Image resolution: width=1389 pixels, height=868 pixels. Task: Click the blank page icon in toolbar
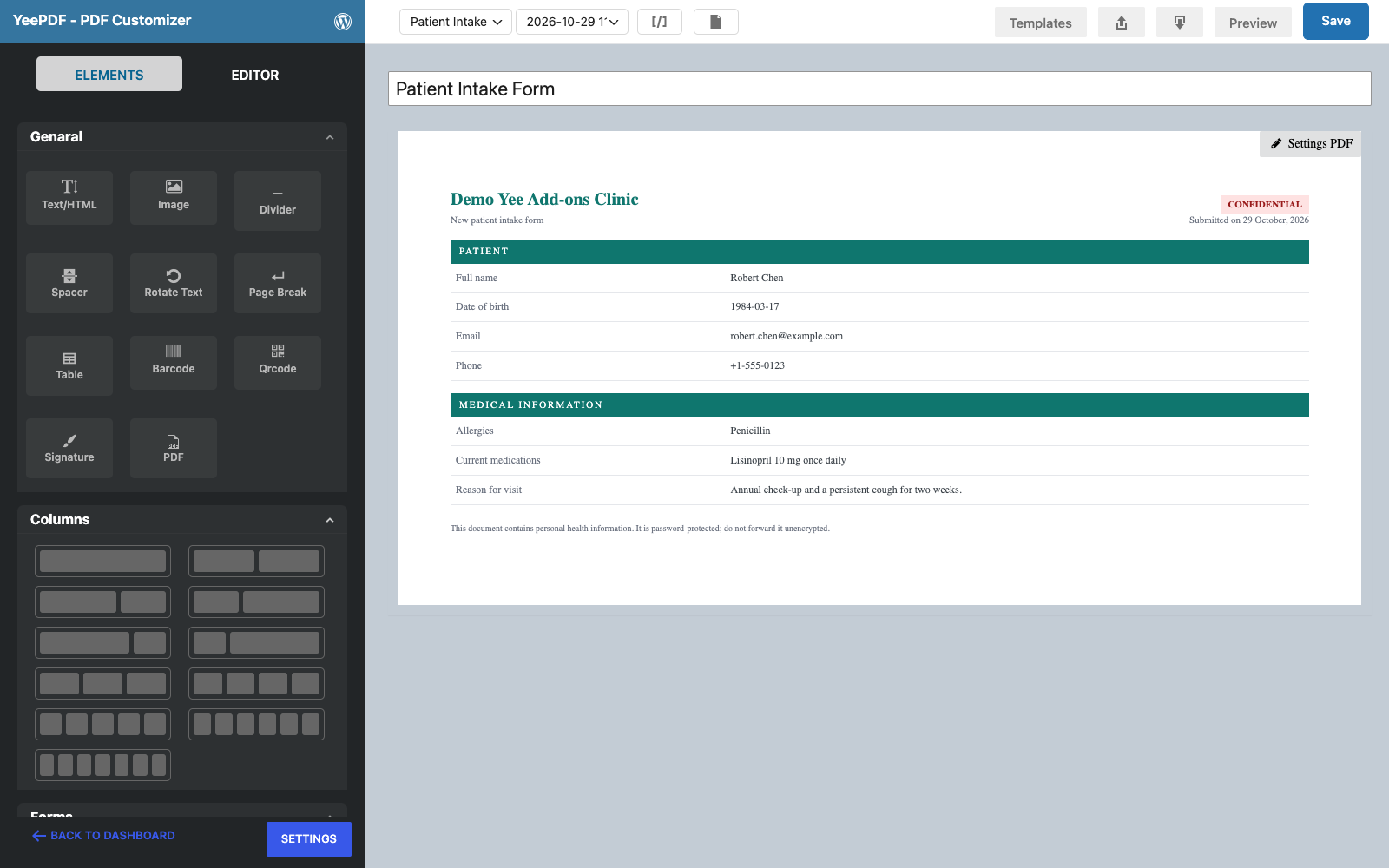point(716,22)
